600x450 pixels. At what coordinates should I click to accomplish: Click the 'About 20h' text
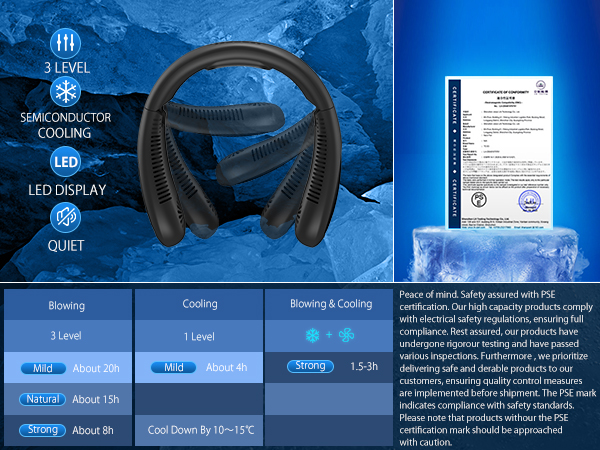click(96, 368)
